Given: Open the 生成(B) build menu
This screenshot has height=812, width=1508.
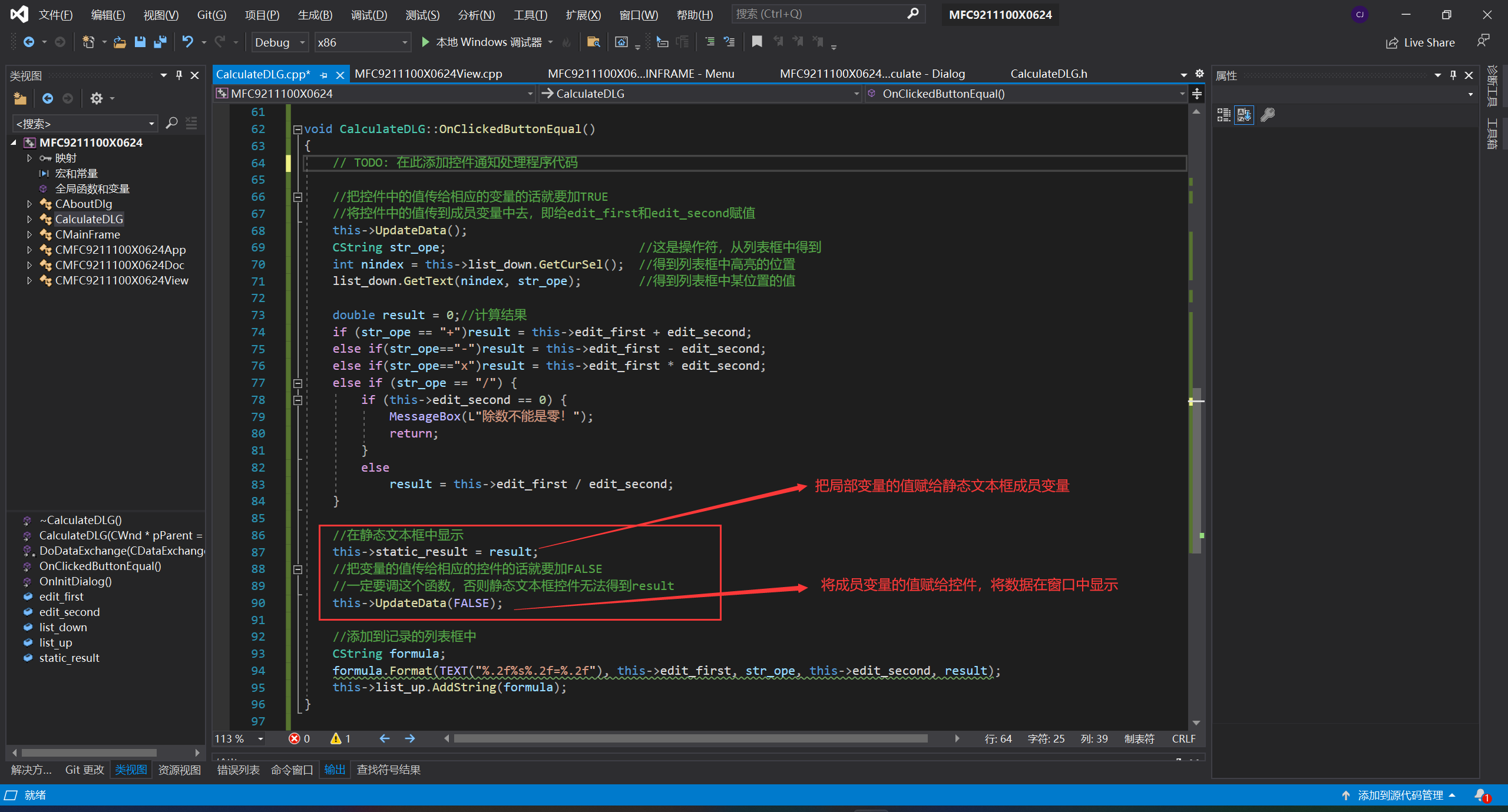Looking at the screenshot, I should tap(315, 15).
